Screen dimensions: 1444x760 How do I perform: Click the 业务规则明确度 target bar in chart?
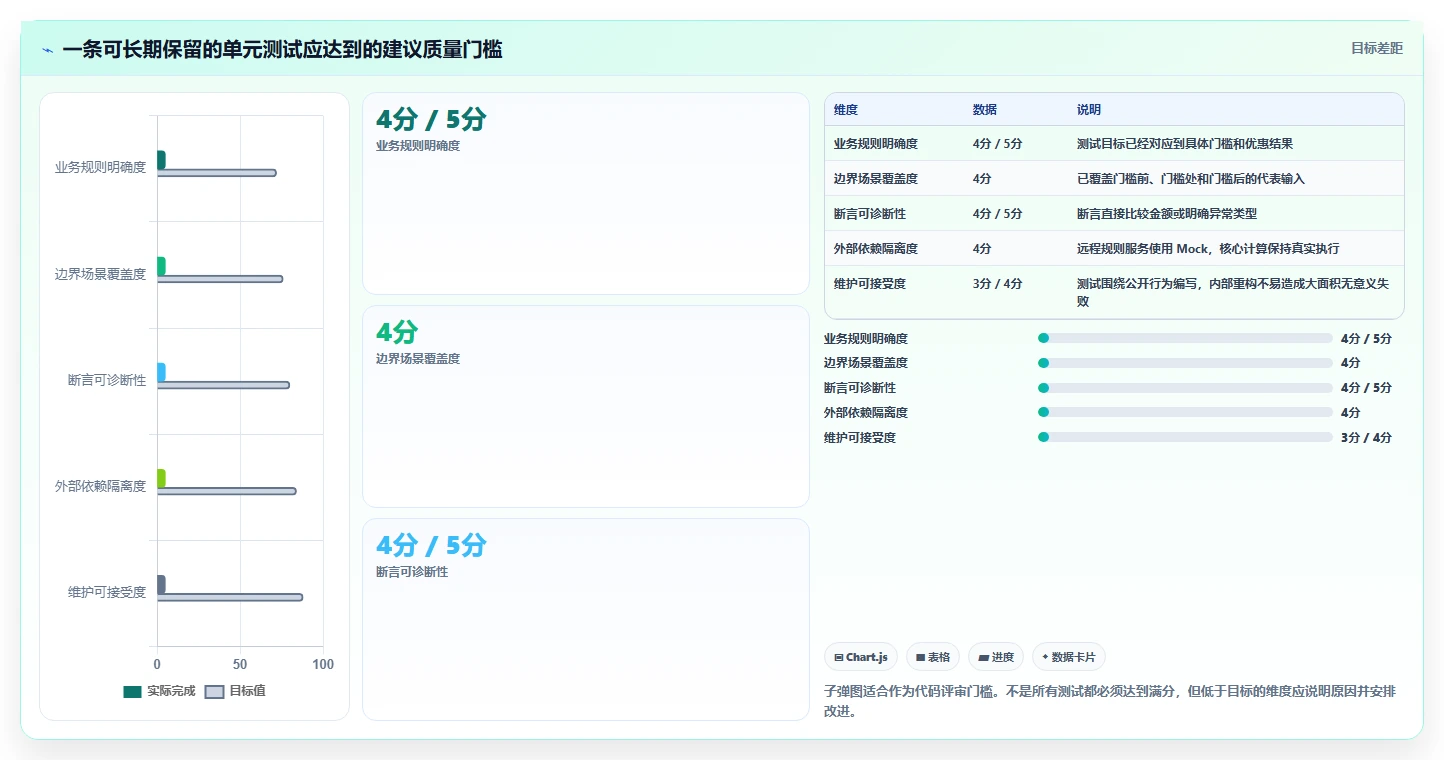tap(216, 173)
